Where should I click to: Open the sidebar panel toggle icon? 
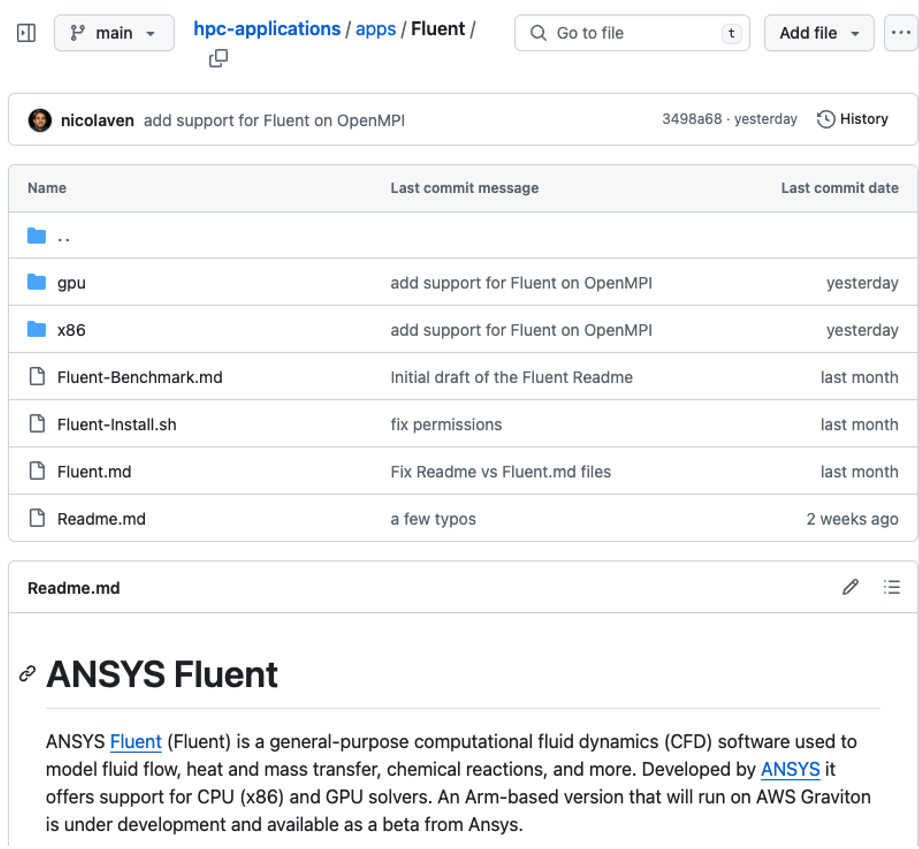[25, 32]
